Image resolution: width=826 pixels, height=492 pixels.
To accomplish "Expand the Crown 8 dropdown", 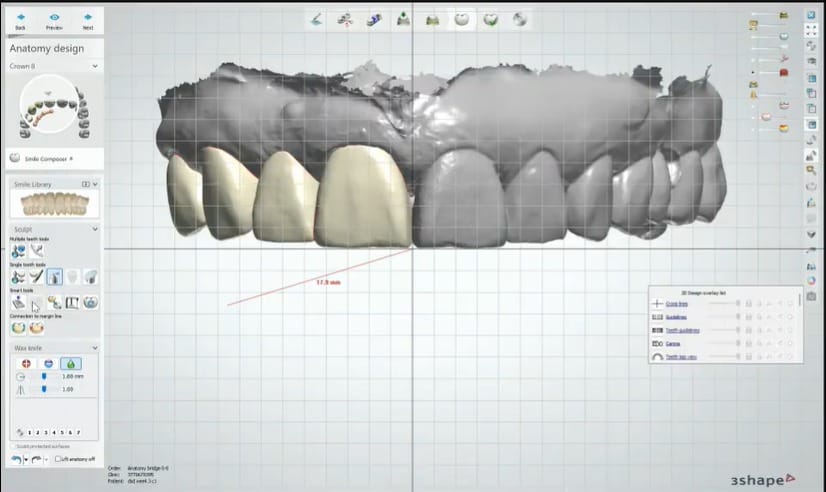I will [94, 66].
